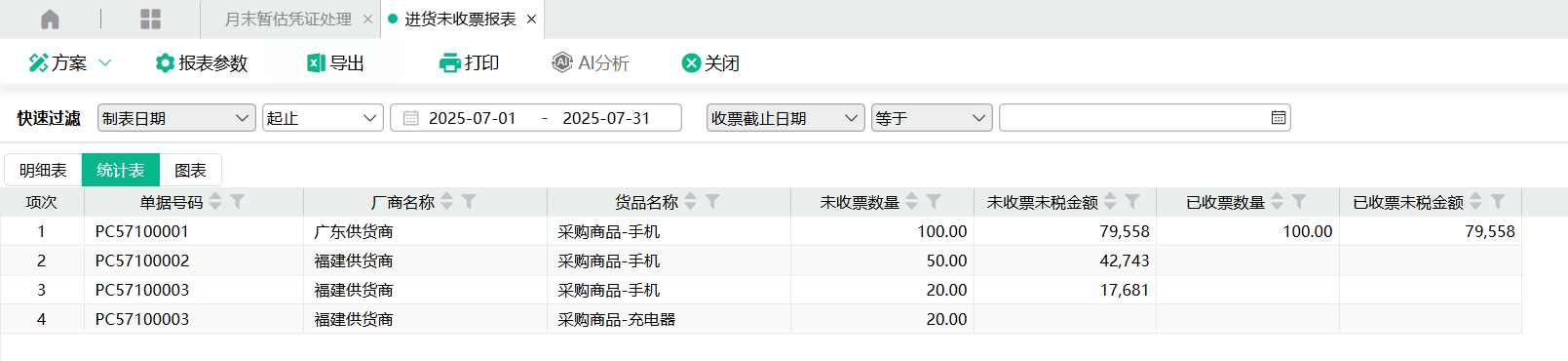Switch to 月末暂估凭证处理 tab
1568x361 pixels.
287,20
